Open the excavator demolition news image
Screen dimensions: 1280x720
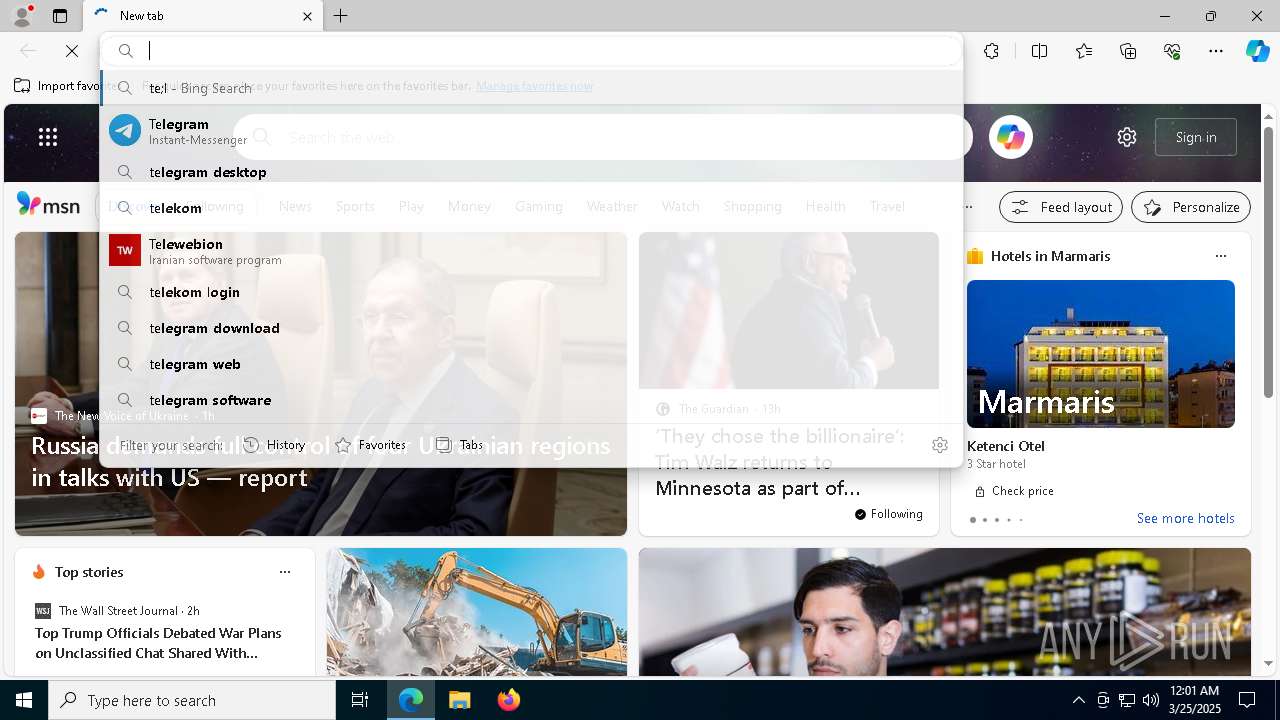coord(477,612)
